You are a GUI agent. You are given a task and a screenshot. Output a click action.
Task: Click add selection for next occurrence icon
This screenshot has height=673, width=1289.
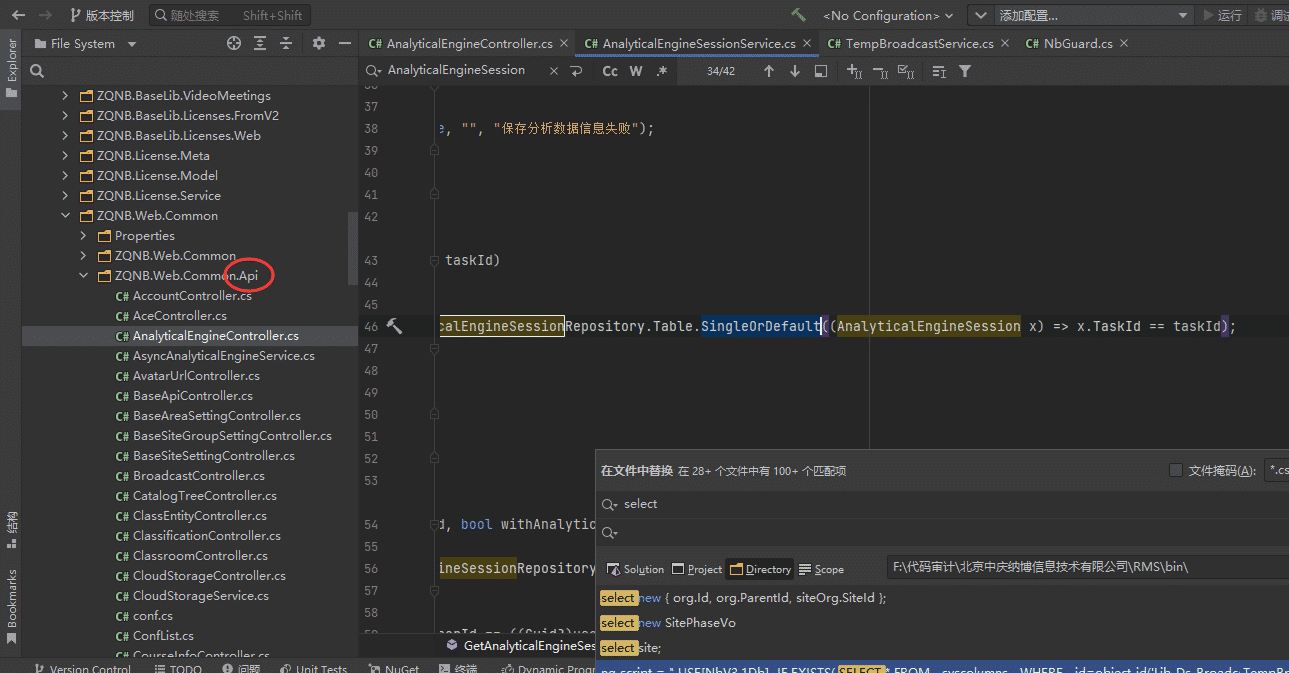click(x=854, y=71)
